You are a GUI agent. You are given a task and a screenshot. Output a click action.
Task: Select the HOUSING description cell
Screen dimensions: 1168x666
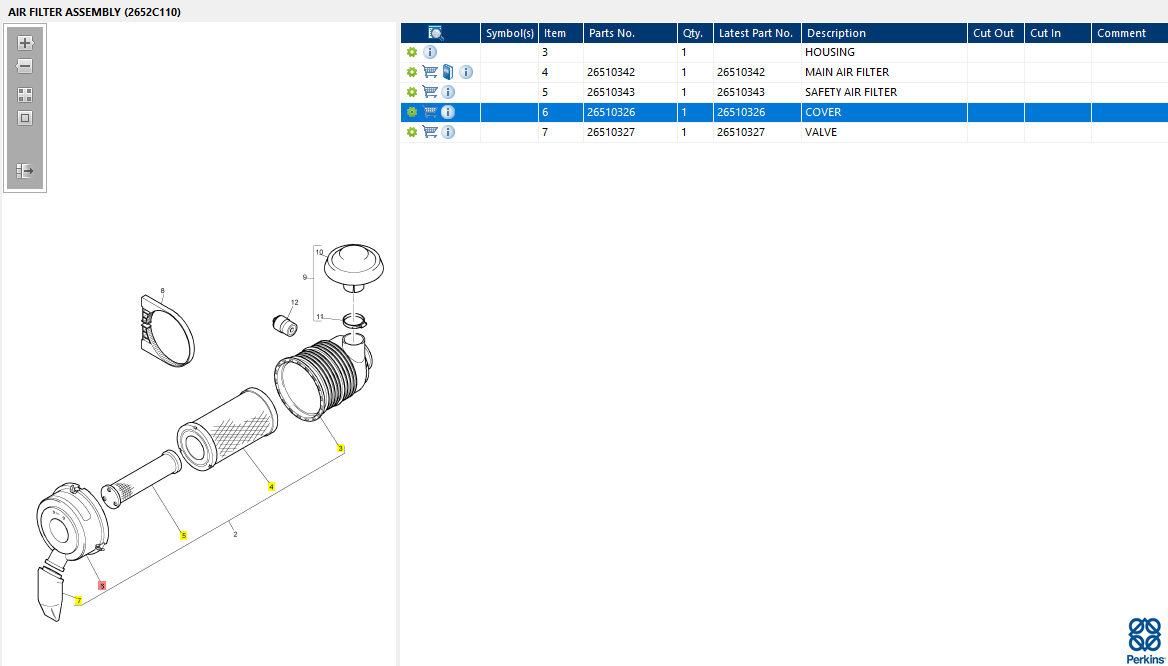click(884, 52)
